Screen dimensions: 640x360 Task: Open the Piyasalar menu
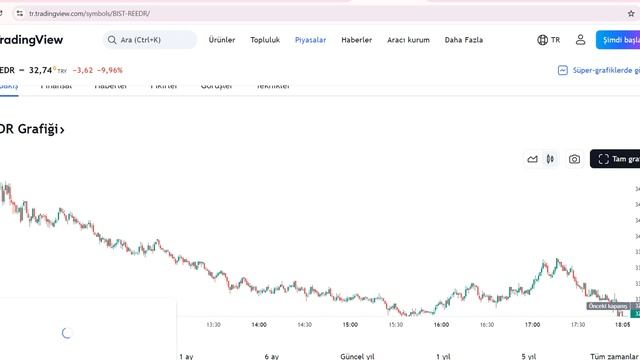(x=310, y=40)
